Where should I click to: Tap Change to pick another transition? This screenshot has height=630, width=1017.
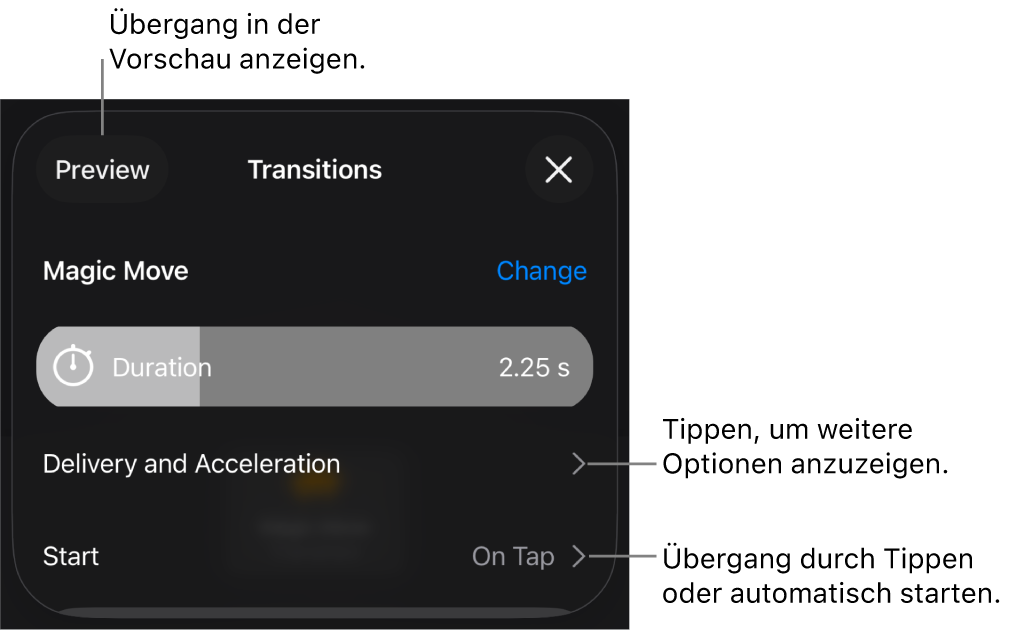click(541, 271)
